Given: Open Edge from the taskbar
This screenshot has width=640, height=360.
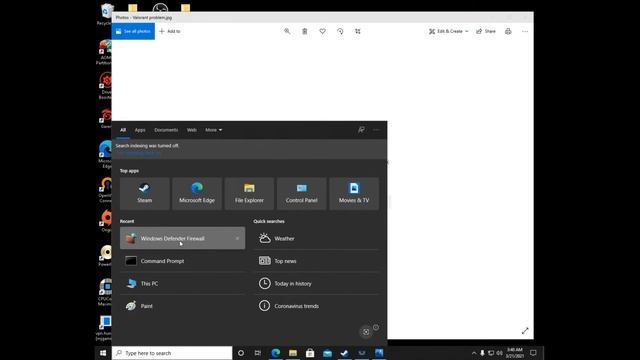Looking at the screenshot, I should [x=276, y=353].
